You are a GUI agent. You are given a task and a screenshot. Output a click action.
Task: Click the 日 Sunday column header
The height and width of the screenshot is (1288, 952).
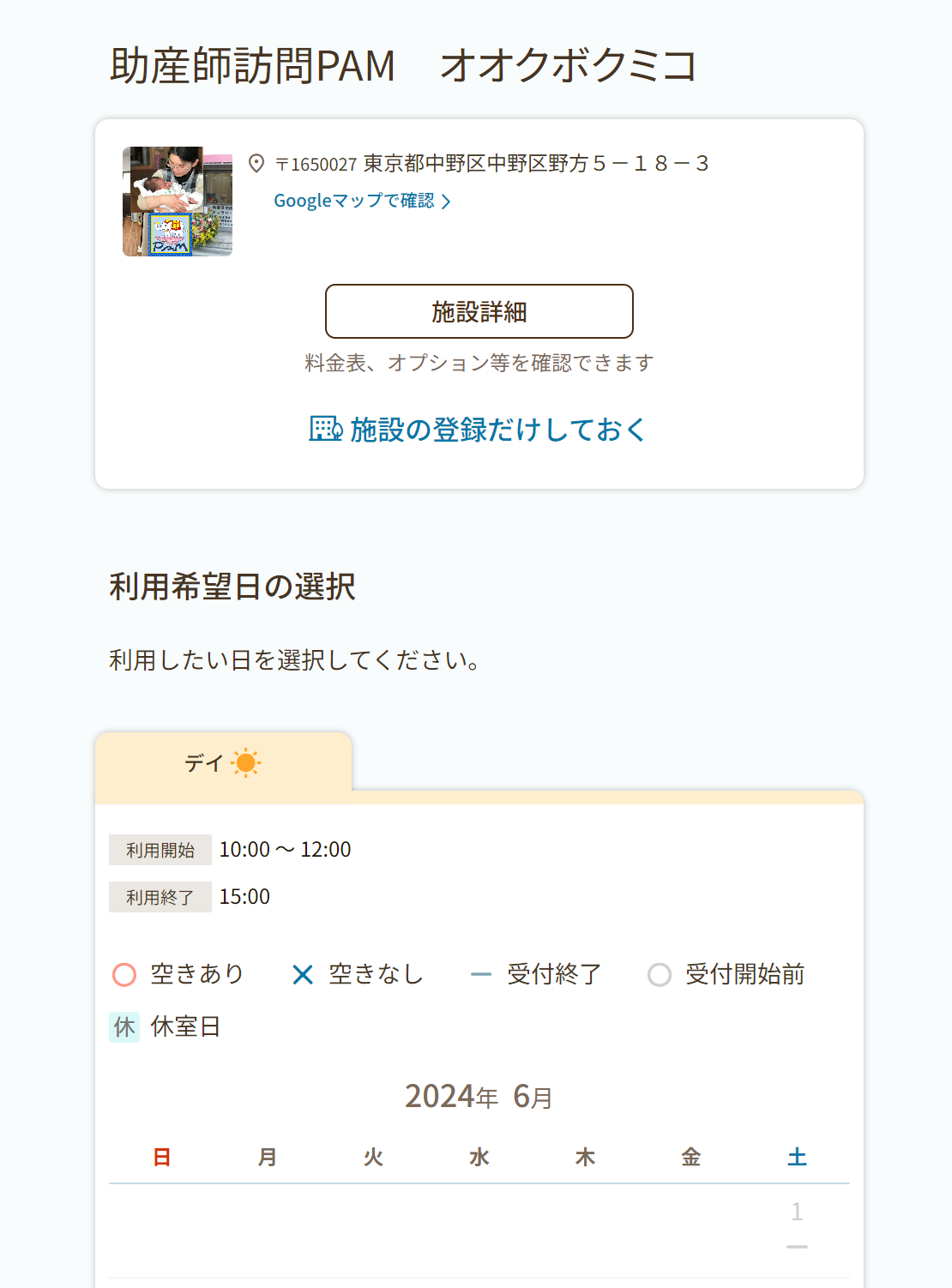(x=162, y=1157)
